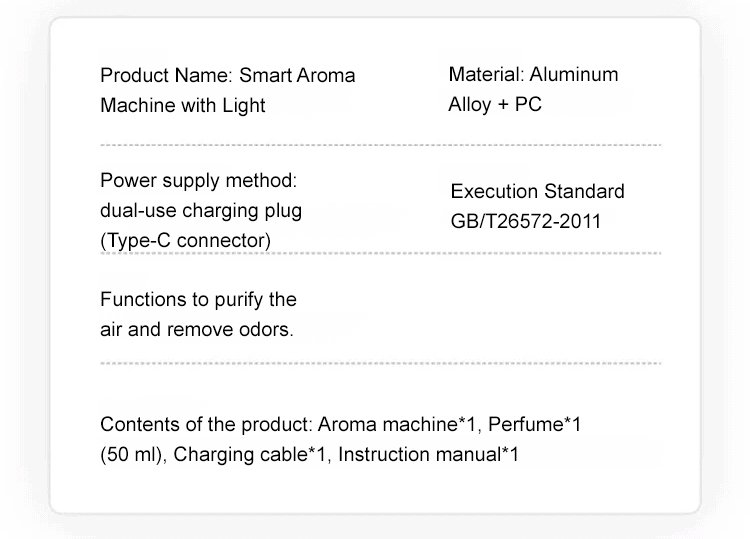Click the '(50 ml)' volume text
Screen dimensions: 750x539
(x=135, y=455)
